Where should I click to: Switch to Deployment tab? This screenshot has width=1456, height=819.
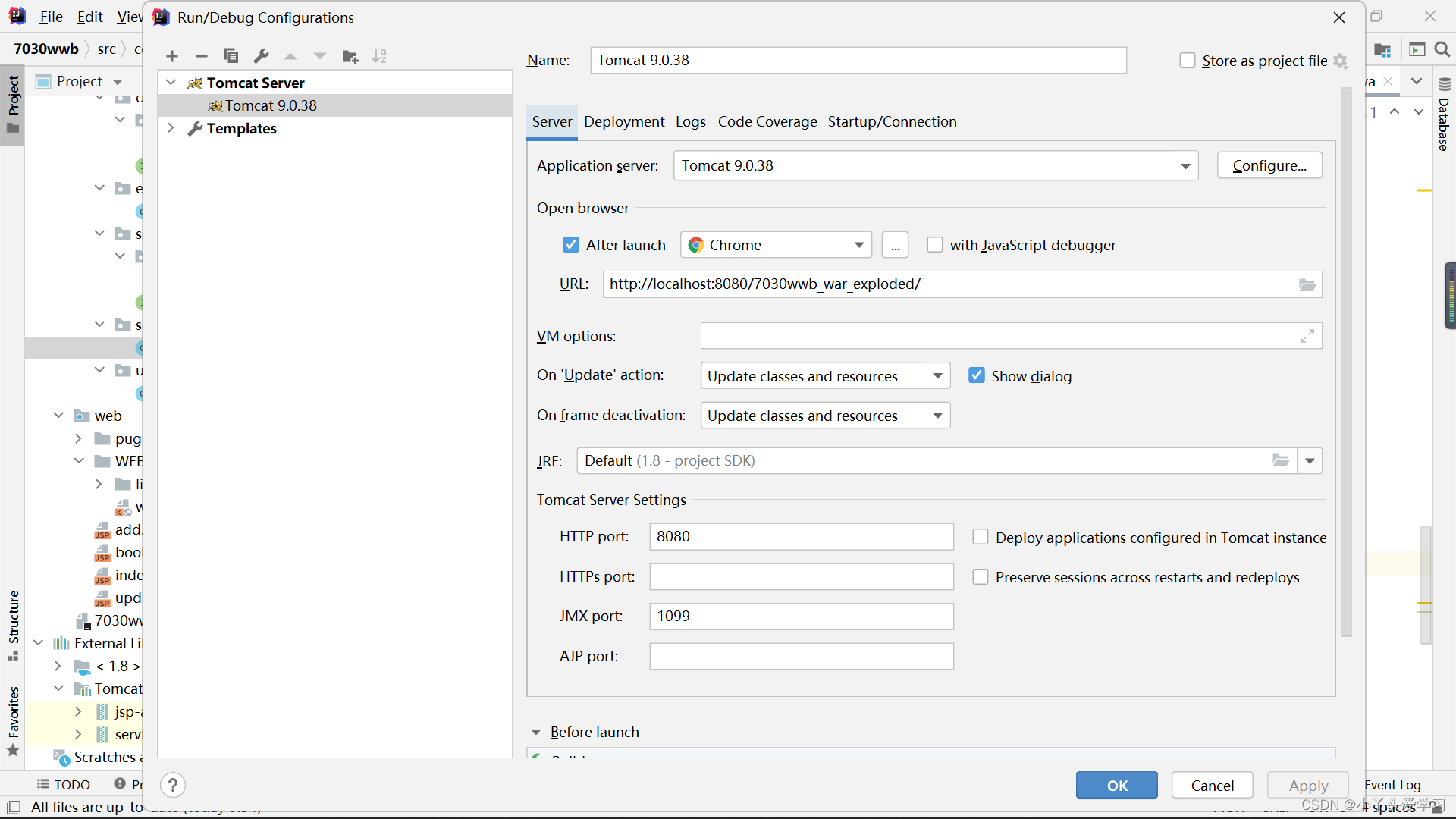[x=624, y=122]
